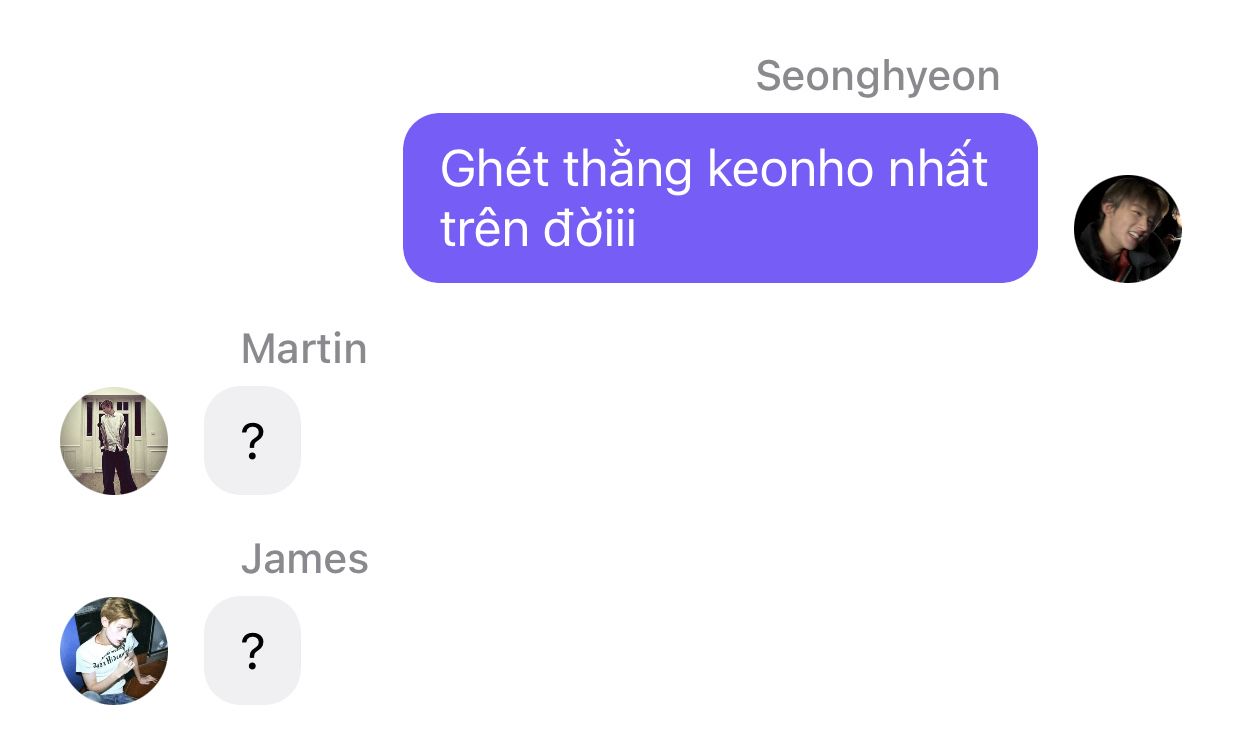Click the letter S in the Seonghyeon label
Viewport: 1242px width, 749px height.
tap(769, 77)
